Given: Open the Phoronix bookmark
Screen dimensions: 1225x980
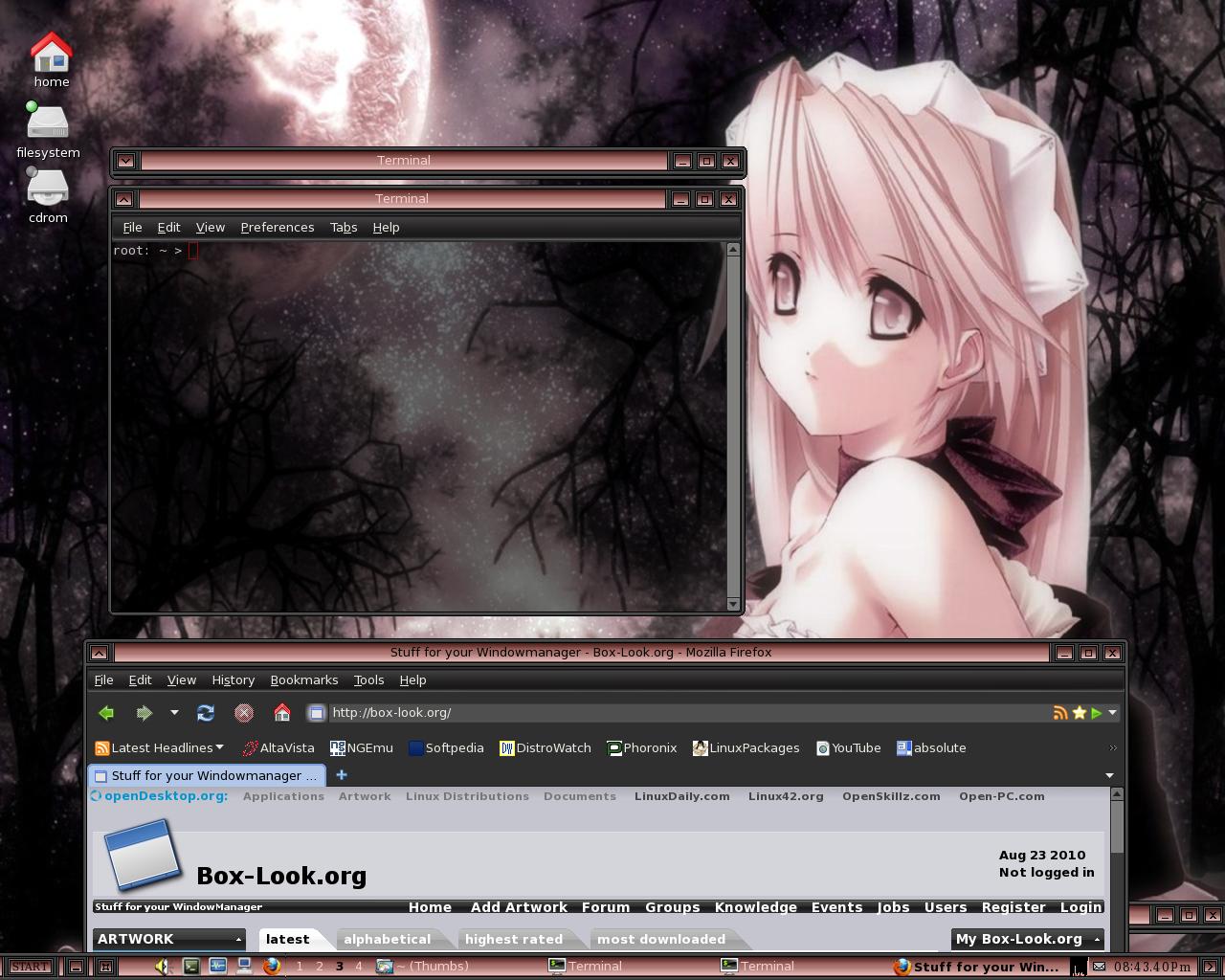Looking at the screenshot, I should tap(641, 748).
